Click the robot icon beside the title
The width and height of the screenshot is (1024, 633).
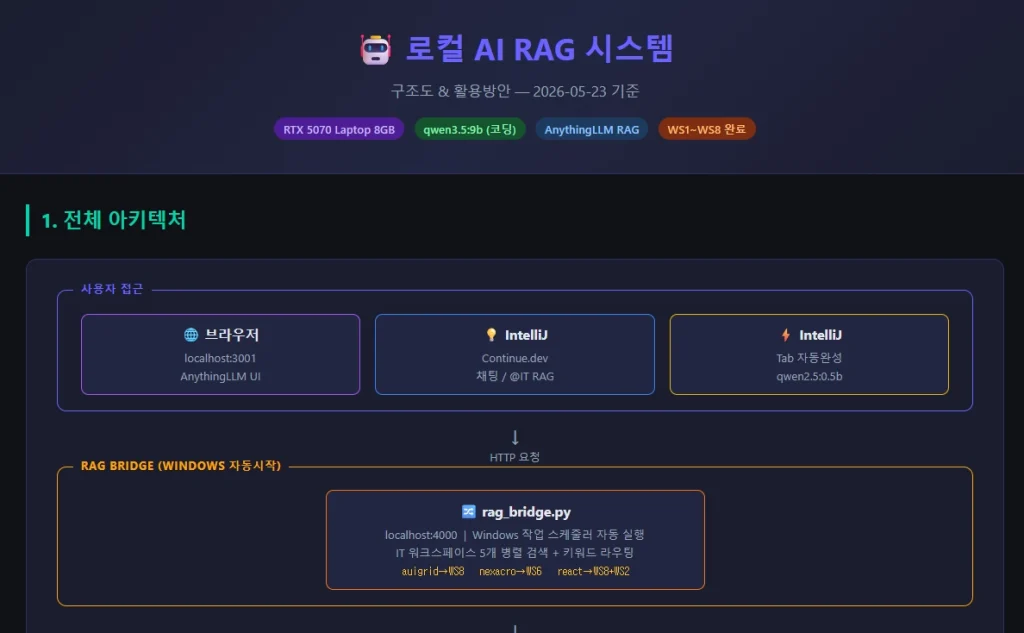click(x=376, y=50)
